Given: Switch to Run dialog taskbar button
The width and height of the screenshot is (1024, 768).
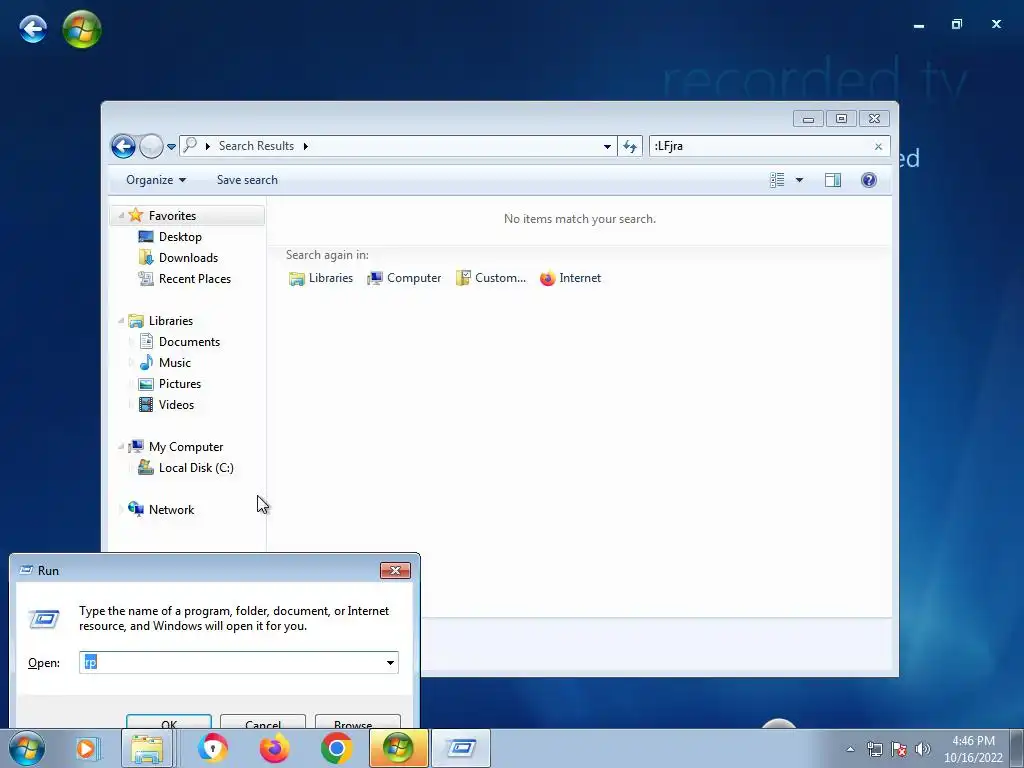Looking at the screenshot, I should pos(461,748).
